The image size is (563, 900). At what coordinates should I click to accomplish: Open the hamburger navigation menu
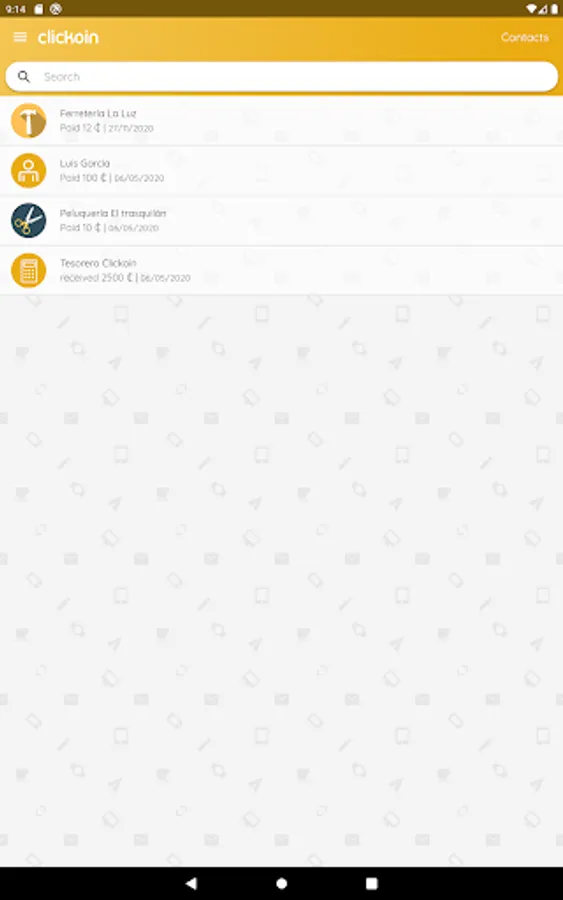click(x=20, y=37)
